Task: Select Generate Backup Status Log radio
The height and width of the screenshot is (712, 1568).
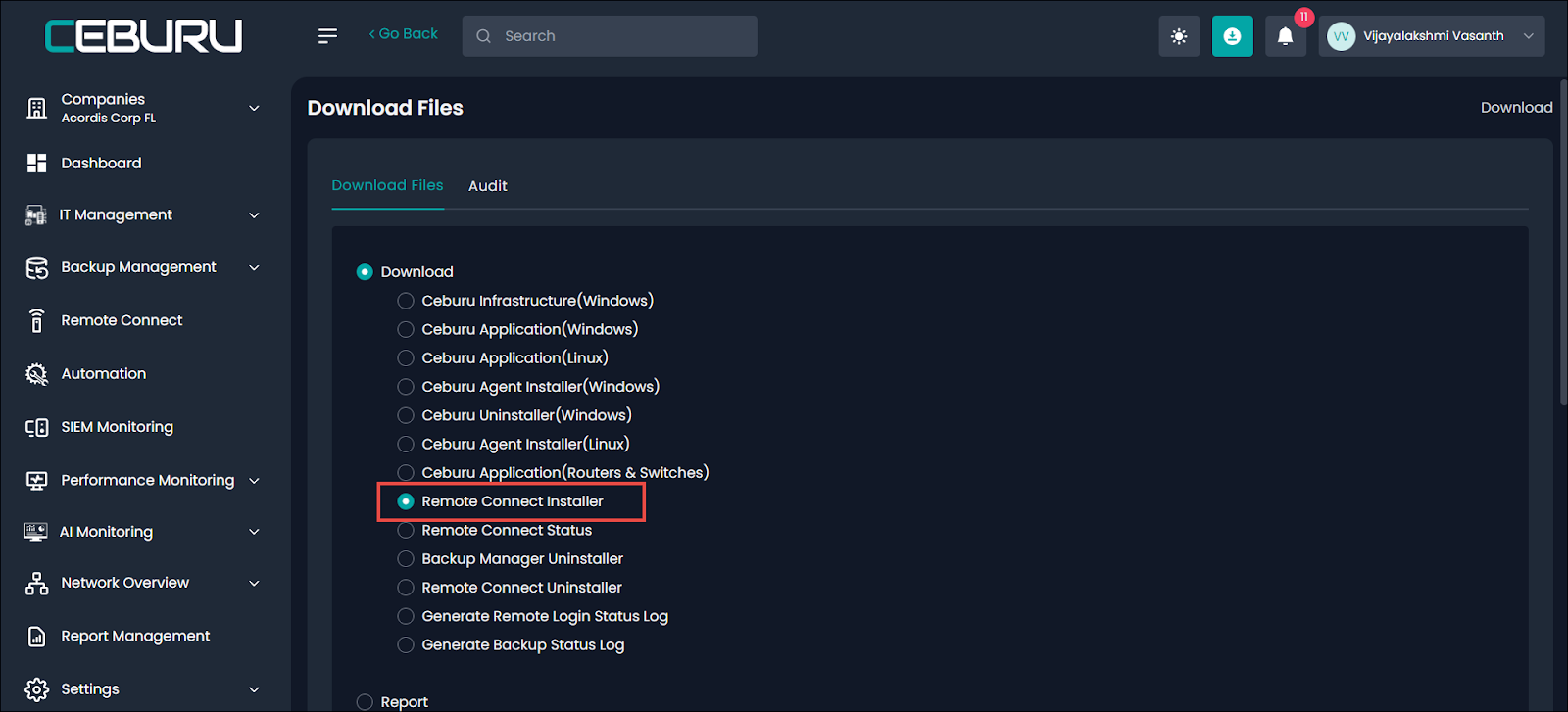Action: (x=406, y=645)
